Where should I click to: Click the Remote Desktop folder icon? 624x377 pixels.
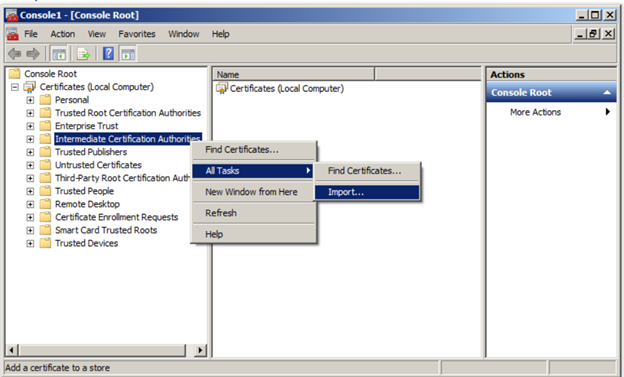point(45,204)
